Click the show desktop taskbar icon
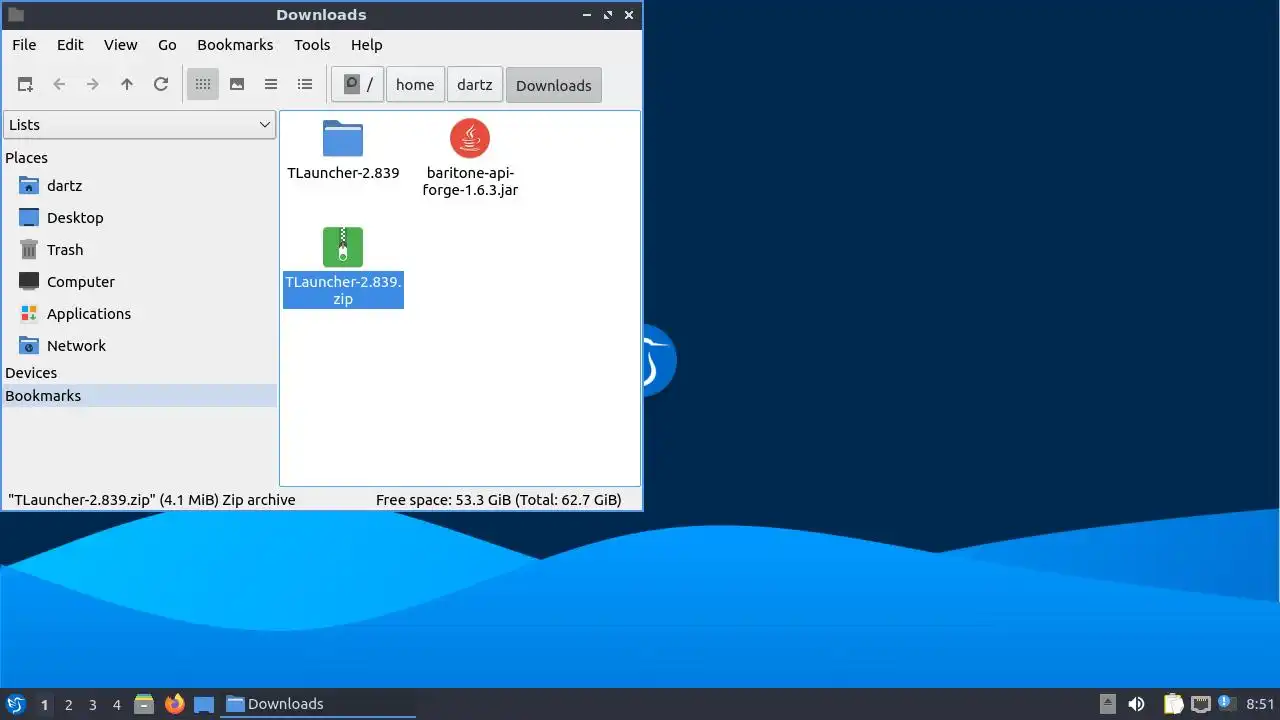 tap(204, 704)
